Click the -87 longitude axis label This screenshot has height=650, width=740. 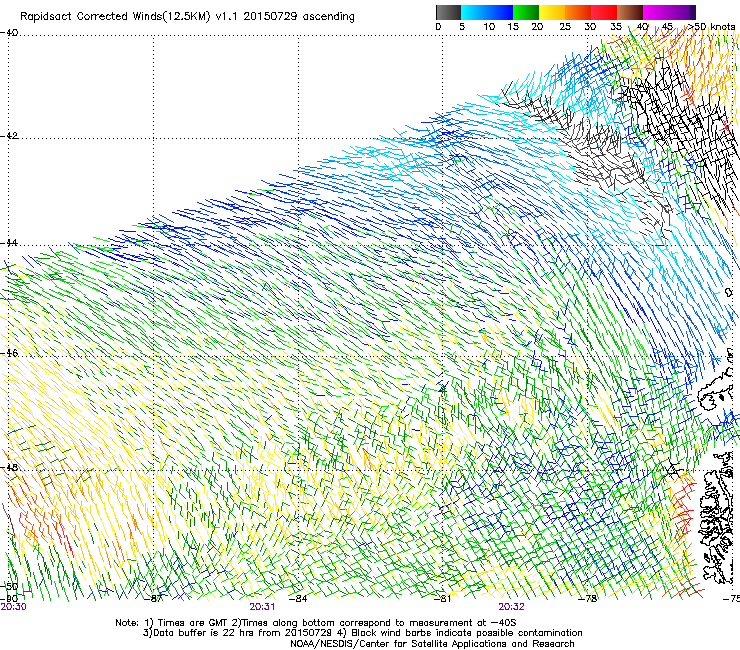pyautogui.click(x=154, y=599)
